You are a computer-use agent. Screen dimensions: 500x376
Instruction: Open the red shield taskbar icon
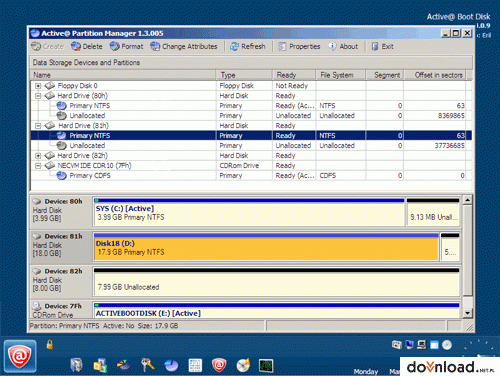click(219, 366)
